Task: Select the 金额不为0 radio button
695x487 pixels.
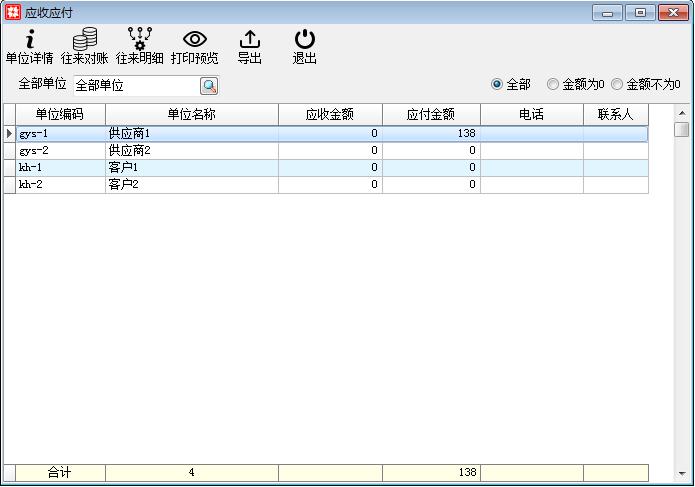Action: pos(617,85)
